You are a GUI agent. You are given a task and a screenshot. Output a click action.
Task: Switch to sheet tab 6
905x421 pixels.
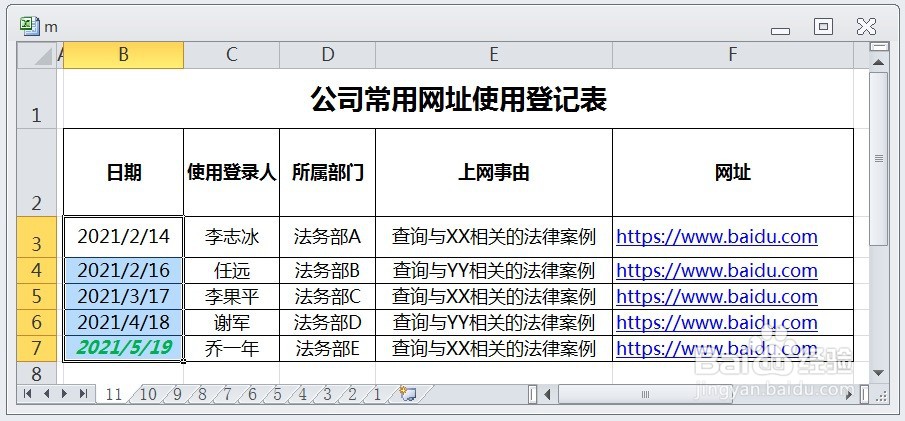[x=252, y=394]
